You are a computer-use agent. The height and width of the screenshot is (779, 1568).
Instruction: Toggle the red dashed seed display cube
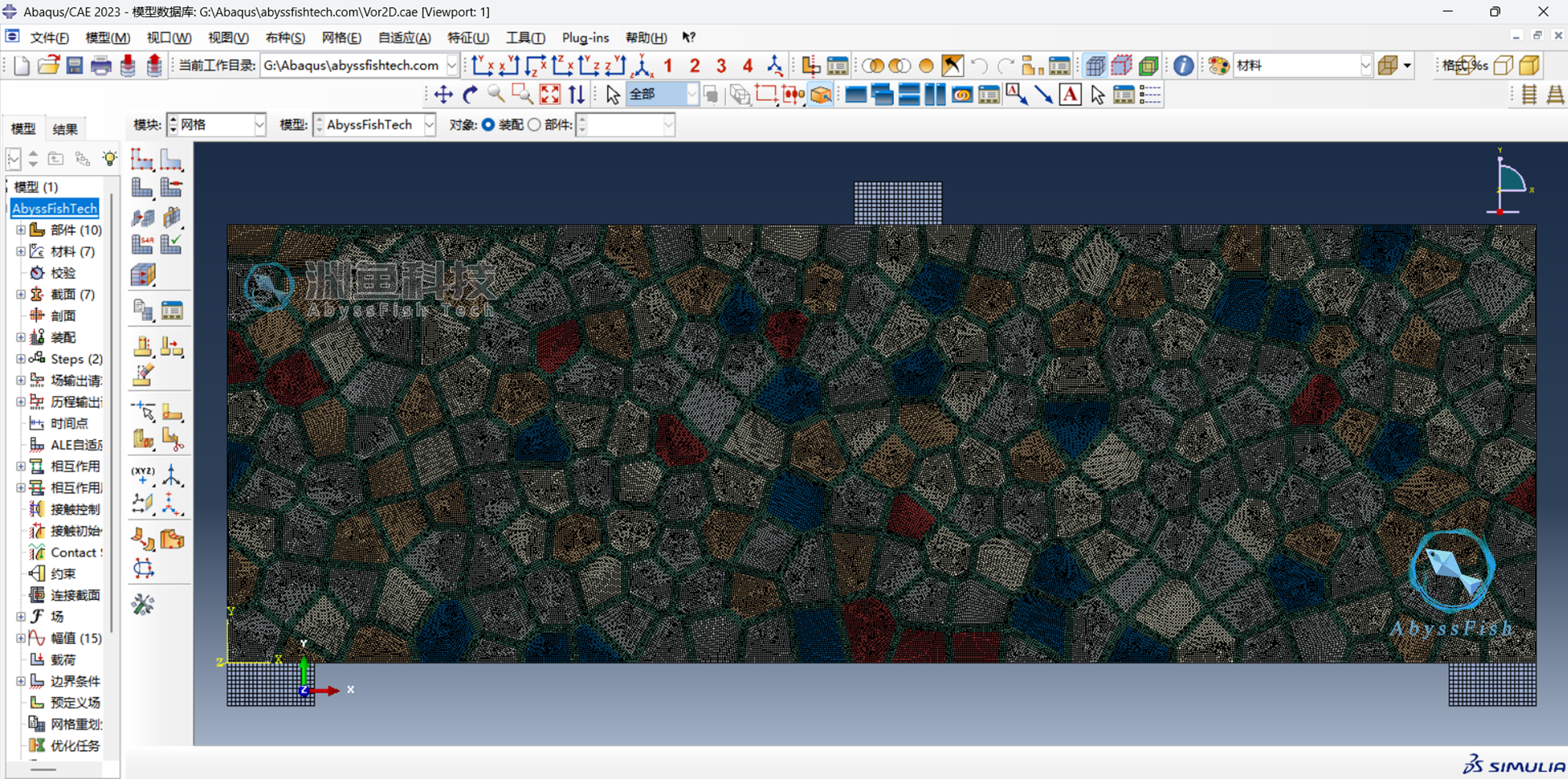tap(1122, 66)
